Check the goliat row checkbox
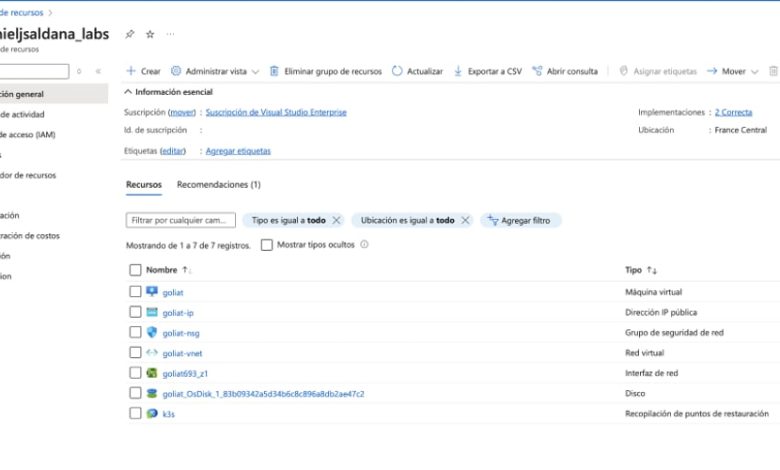The width and height of the screenshot is (780, 470). tap(135, 291)
